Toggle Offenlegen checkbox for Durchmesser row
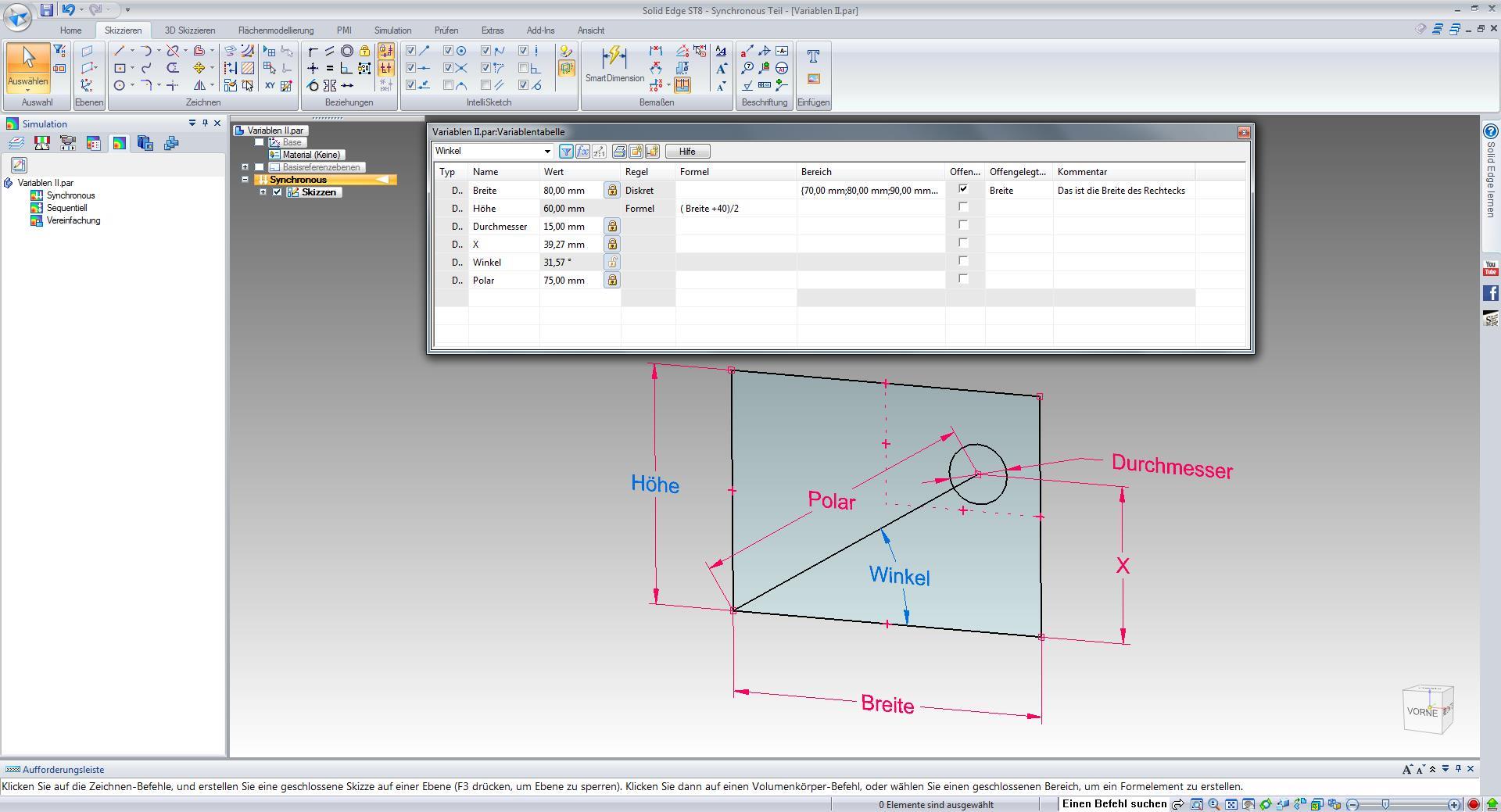The height and width of the screenshot is (812, 1501). tap(963, 225)
